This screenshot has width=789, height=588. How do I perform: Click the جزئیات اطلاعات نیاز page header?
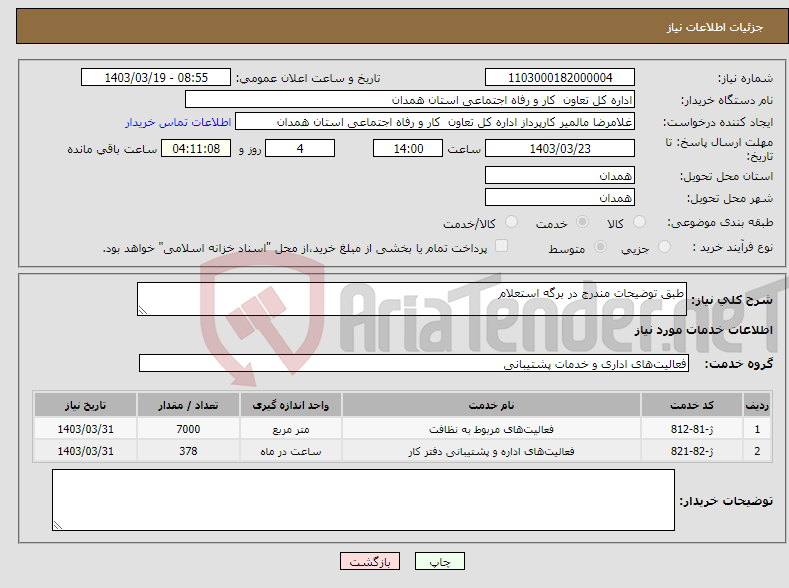pyautogui.click(x=715, y=27)
